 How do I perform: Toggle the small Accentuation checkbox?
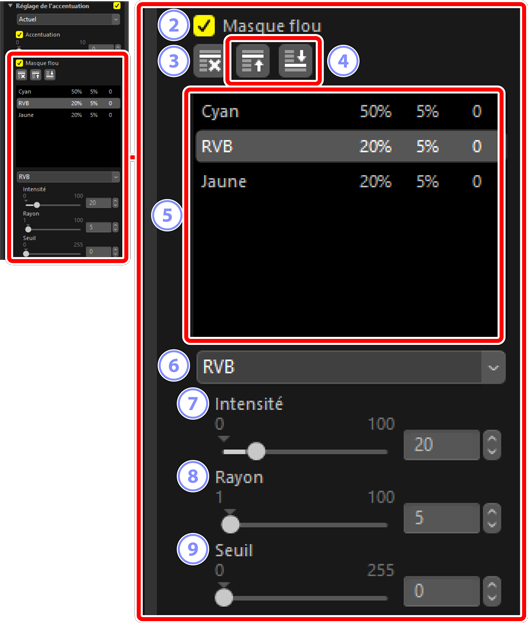[x=19, y=35]
